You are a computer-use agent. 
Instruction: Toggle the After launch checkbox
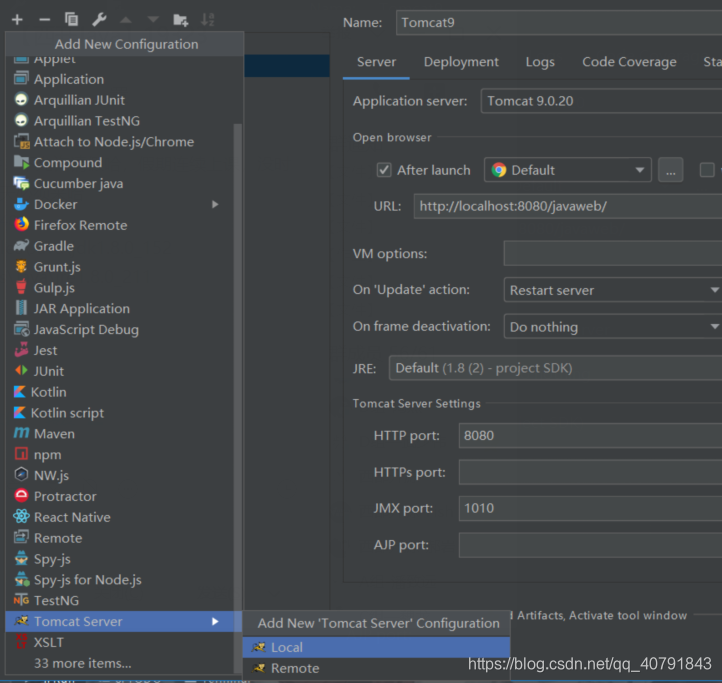coord(384,170)
